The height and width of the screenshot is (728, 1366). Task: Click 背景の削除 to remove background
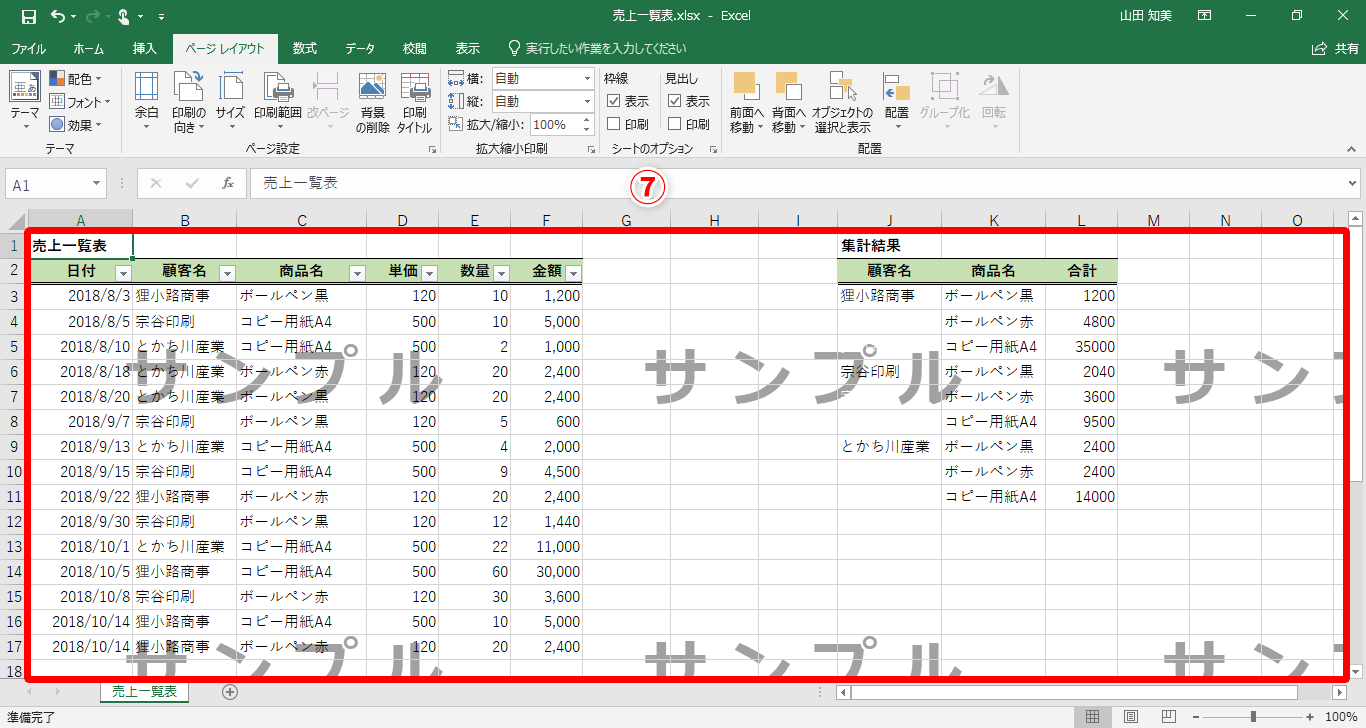[x=373, y=100]
